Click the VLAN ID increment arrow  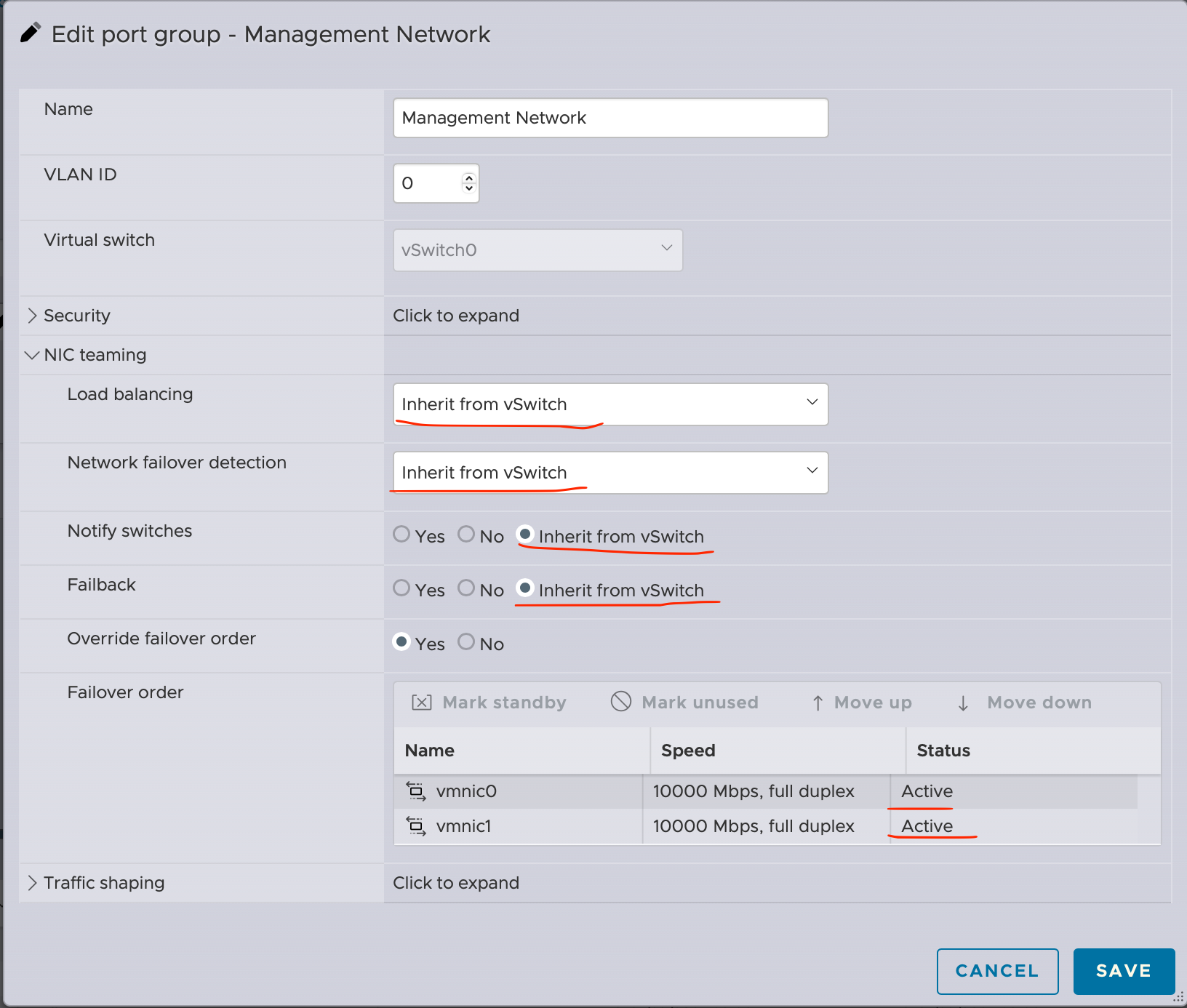[469, 177]
